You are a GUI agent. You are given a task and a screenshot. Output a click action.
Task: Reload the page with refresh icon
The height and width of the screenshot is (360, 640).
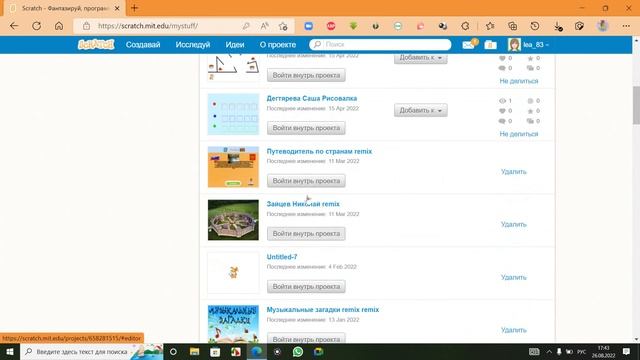point(36,26)
